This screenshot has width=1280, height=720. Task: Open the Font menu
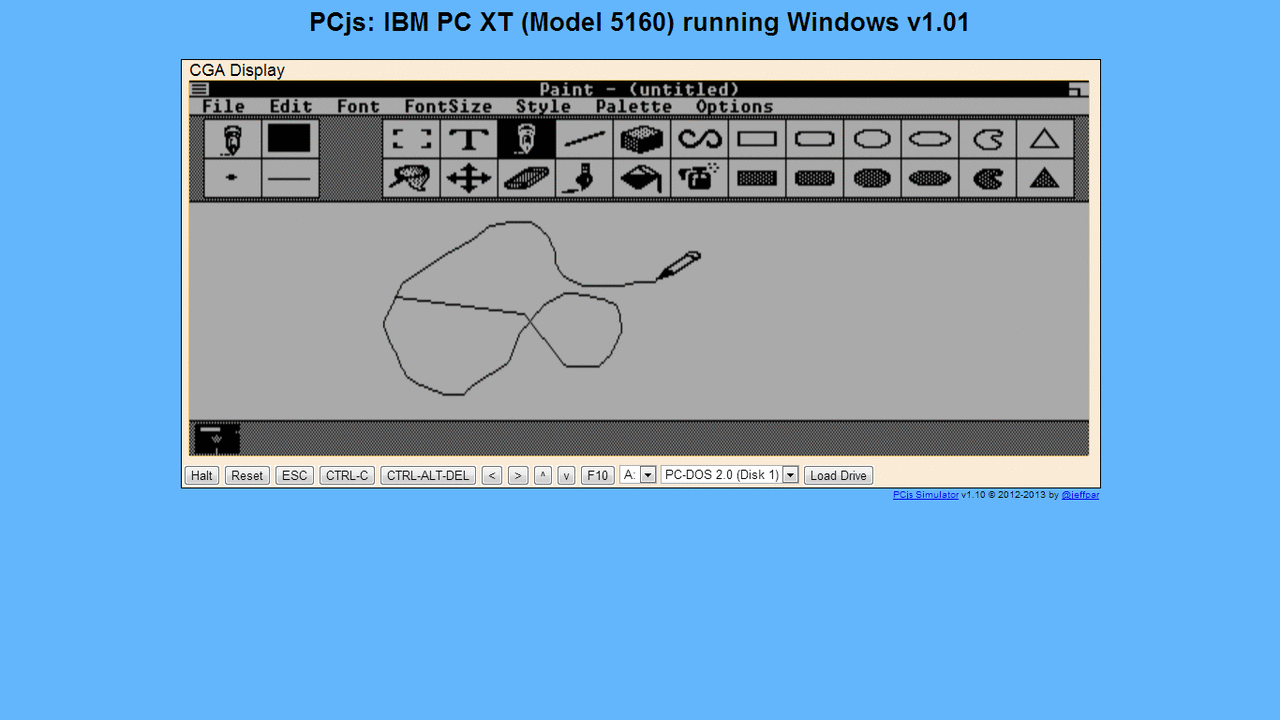358,106
